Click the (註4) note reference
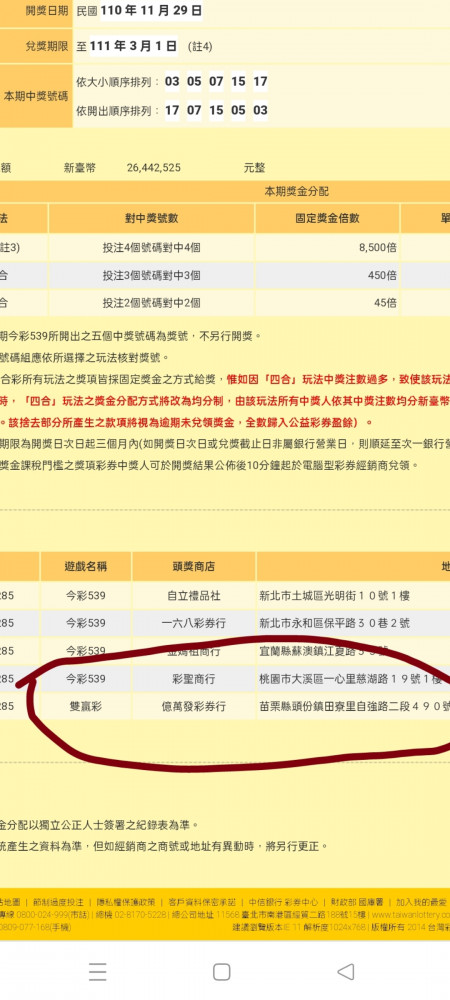450x1000 pixels. [x=200, y=47]
